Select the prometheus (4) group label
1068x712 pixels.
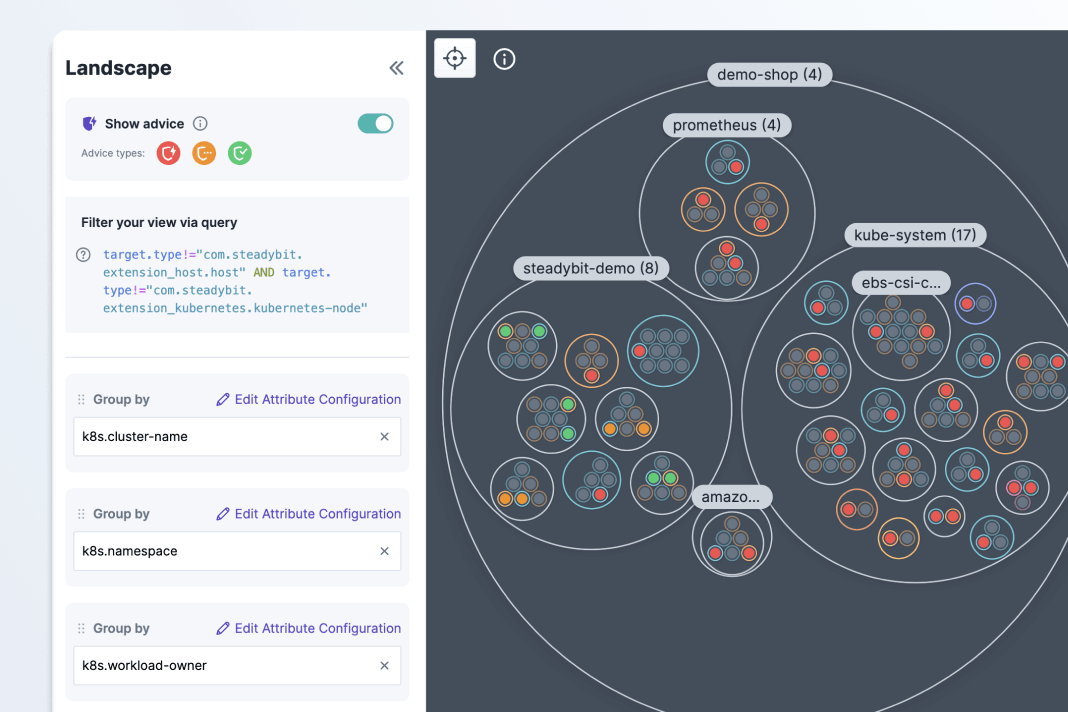point(727,125)
